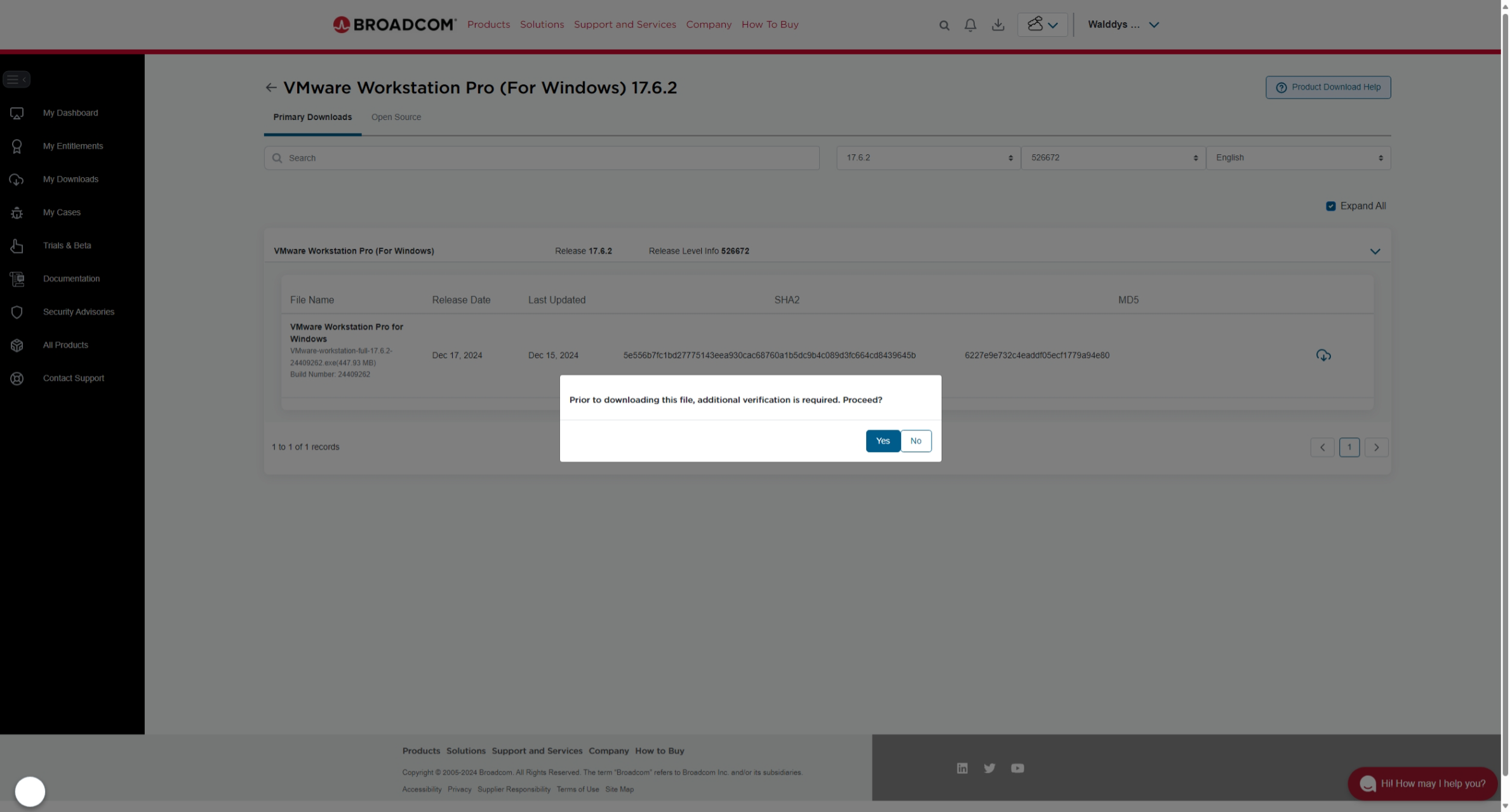
Task: Click the Accessibility footer link
Action: coord(422,790)
